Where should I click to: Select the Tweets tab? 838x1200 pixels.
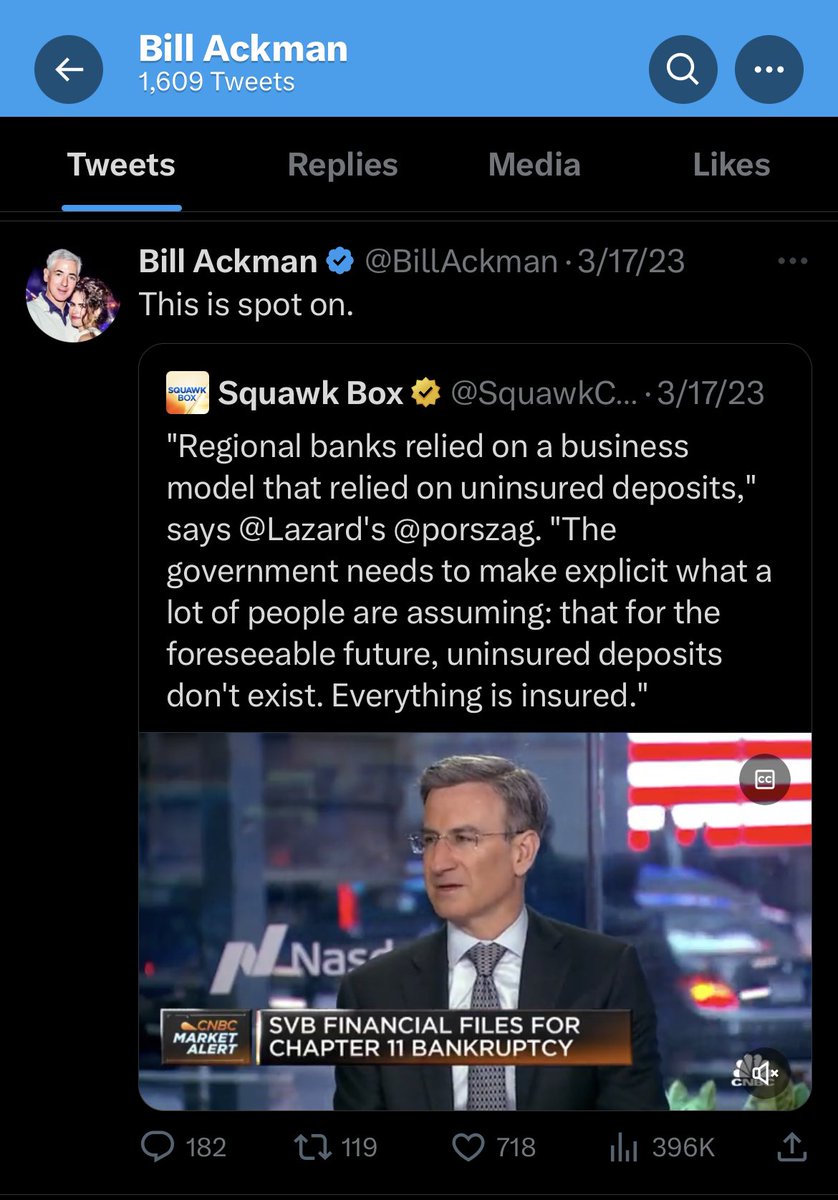point(121,165)
